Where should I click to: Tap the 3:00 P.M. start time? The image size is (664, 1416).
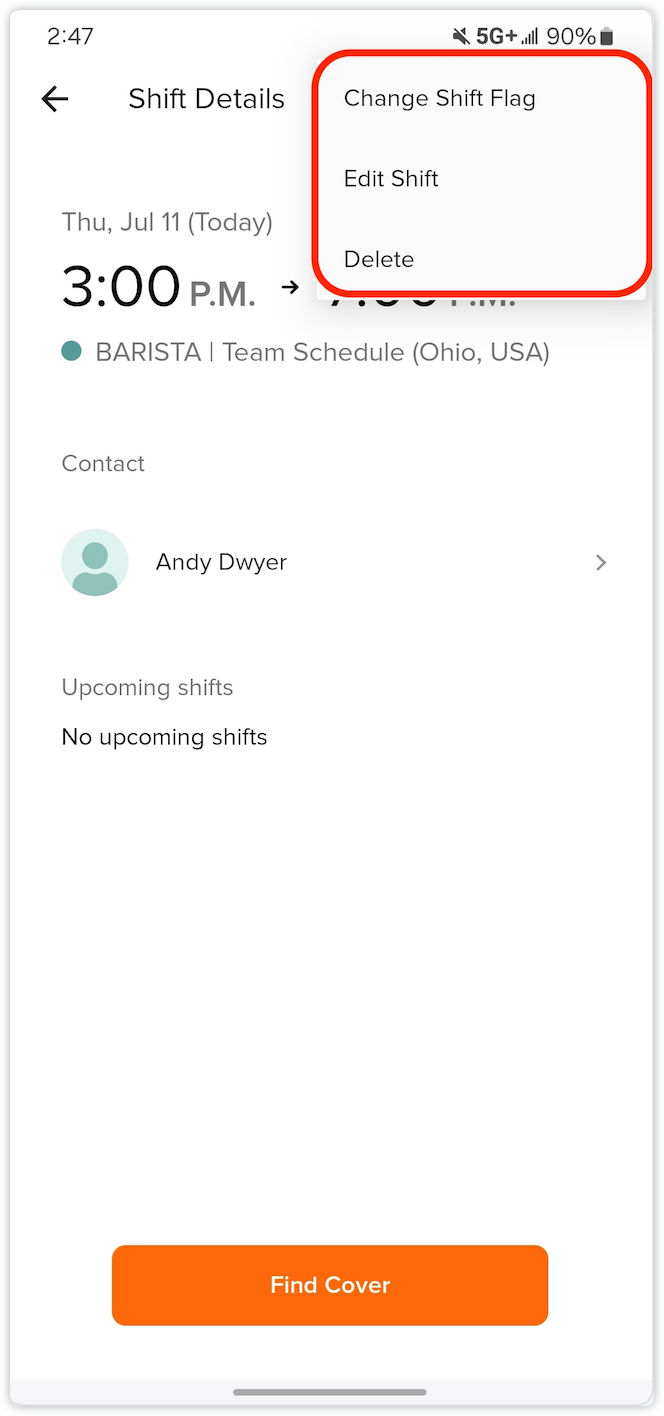(x=158, y=287)
